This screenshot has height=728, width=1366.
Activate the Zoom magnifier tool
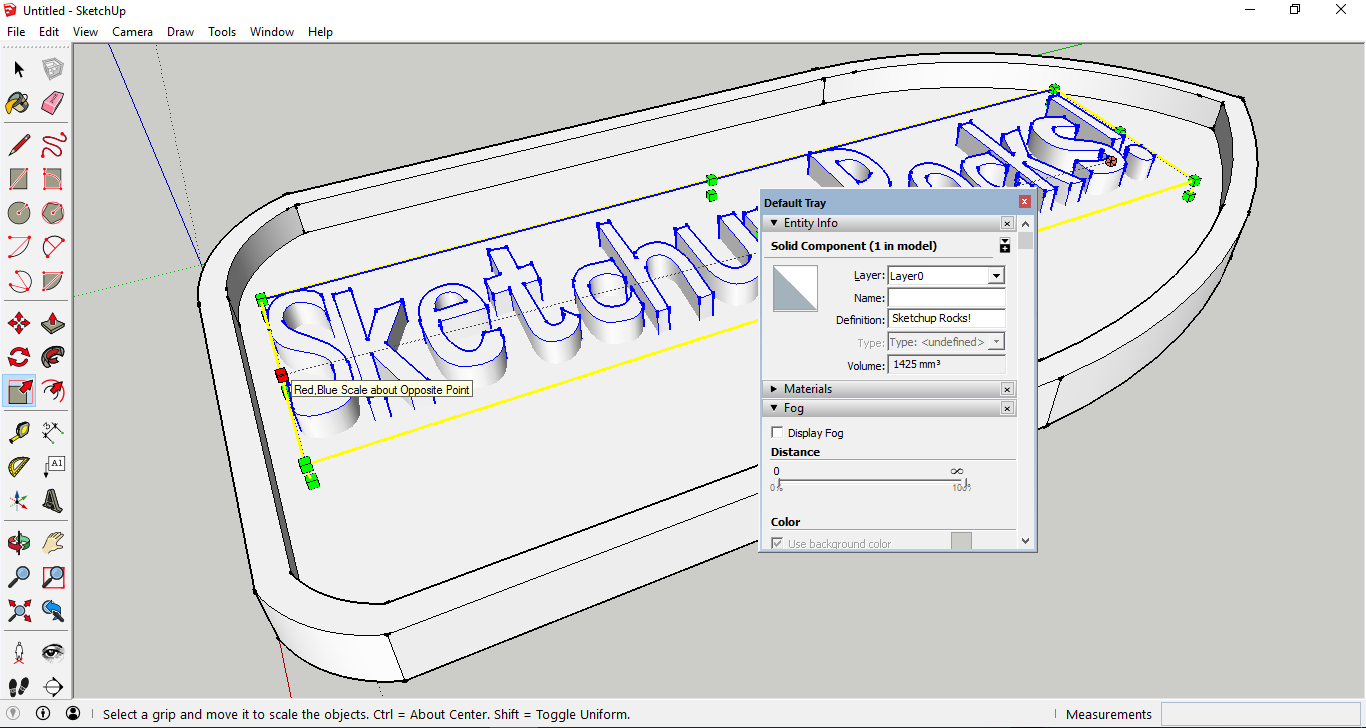point(19,577)
